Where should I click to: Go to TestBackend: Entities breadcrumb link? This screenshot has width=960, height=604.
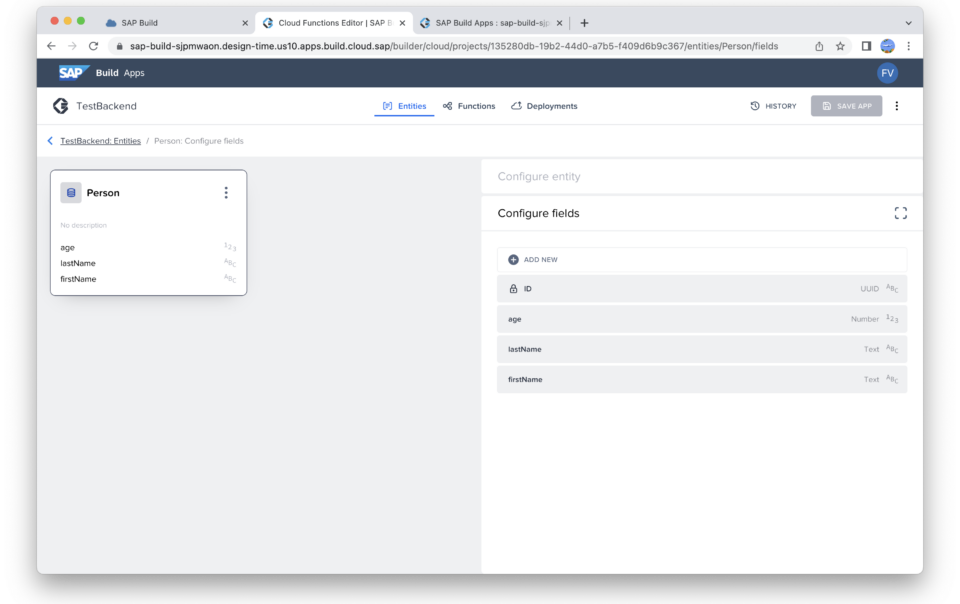click(100, 141)
